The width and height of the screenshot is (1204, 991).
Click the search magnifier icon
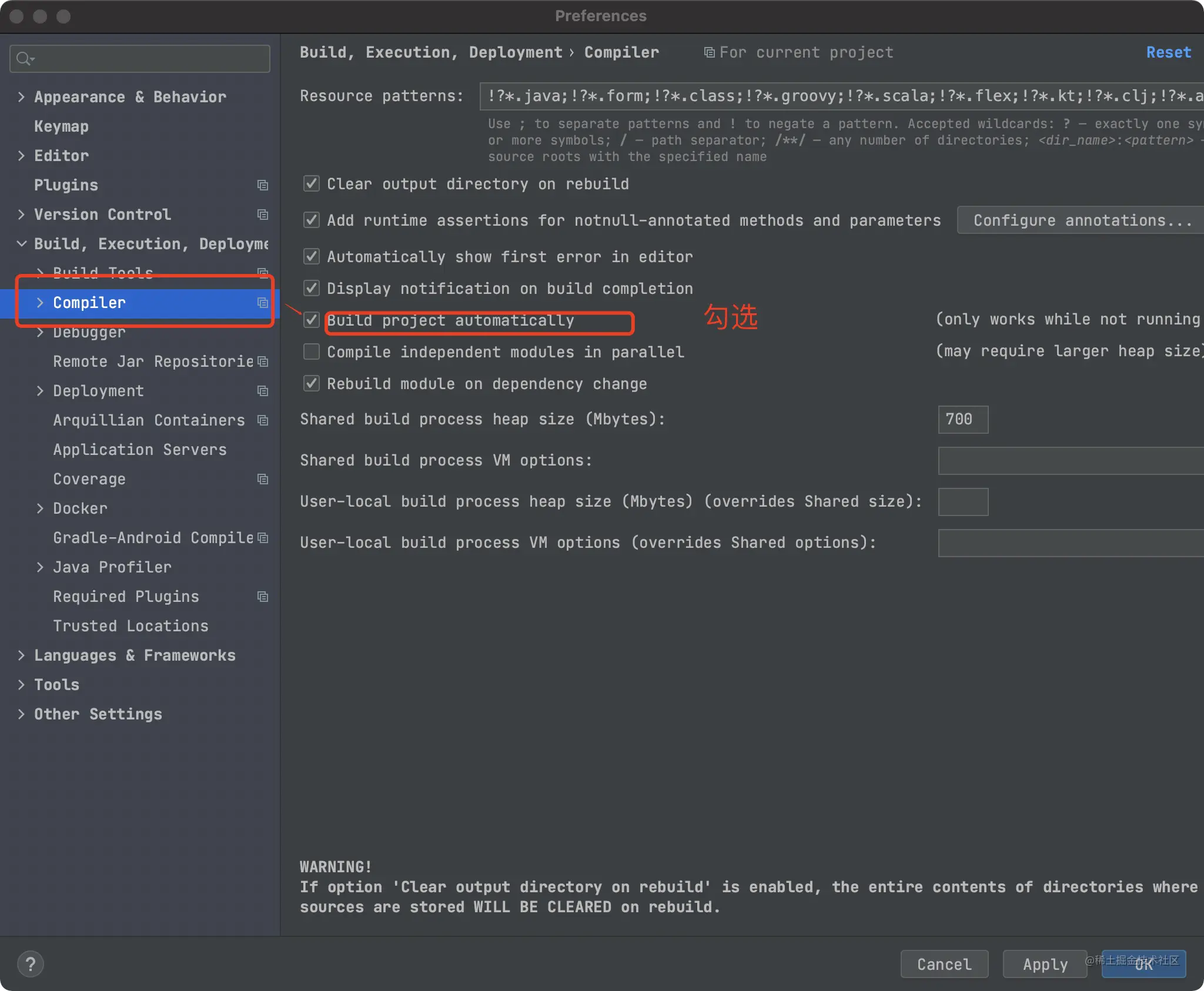pyautogui.click(x=25, y=59)
